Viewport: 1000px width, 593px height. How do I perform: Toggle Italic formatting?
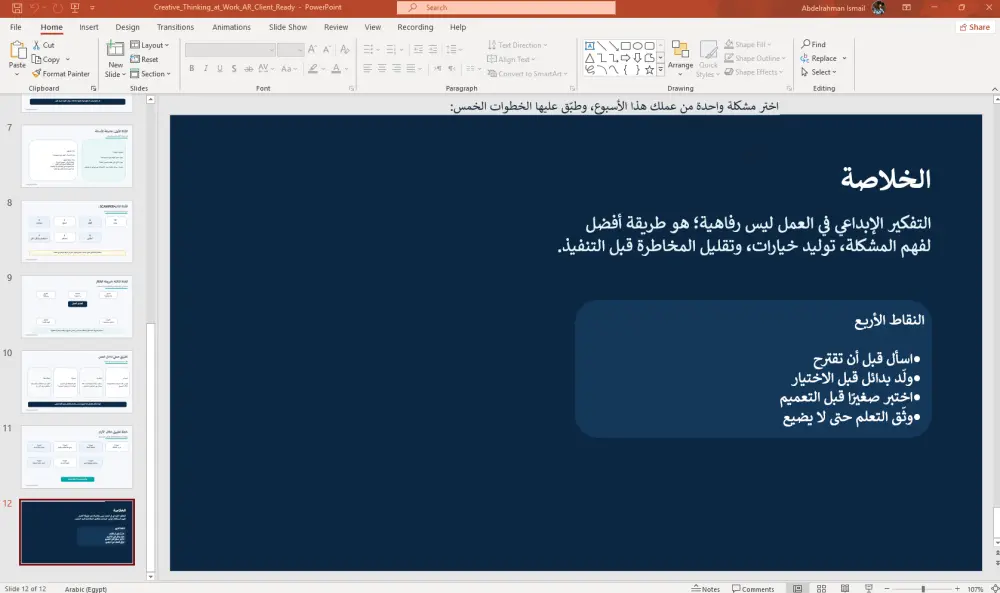point(205,68)
